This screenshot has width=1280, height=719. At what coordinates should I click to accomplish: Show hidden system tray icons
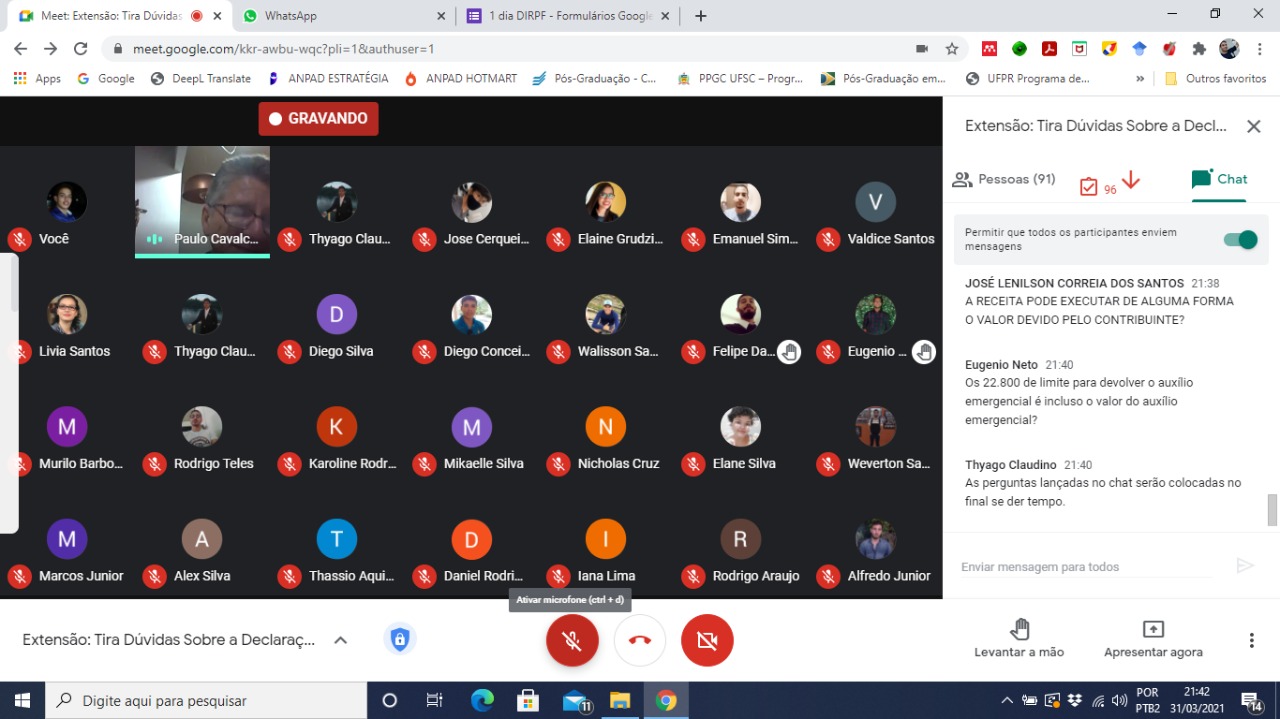(1007, 700)
